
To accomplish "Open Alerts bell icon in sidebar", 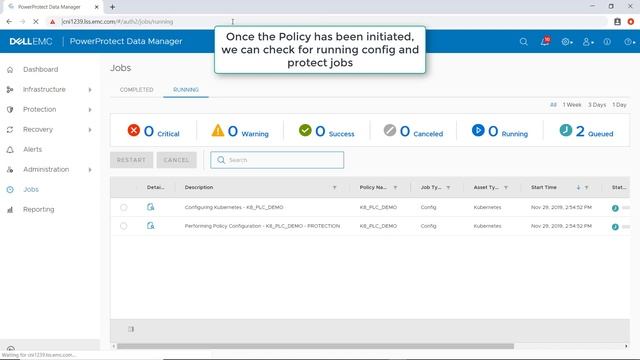I will point(10,150).
